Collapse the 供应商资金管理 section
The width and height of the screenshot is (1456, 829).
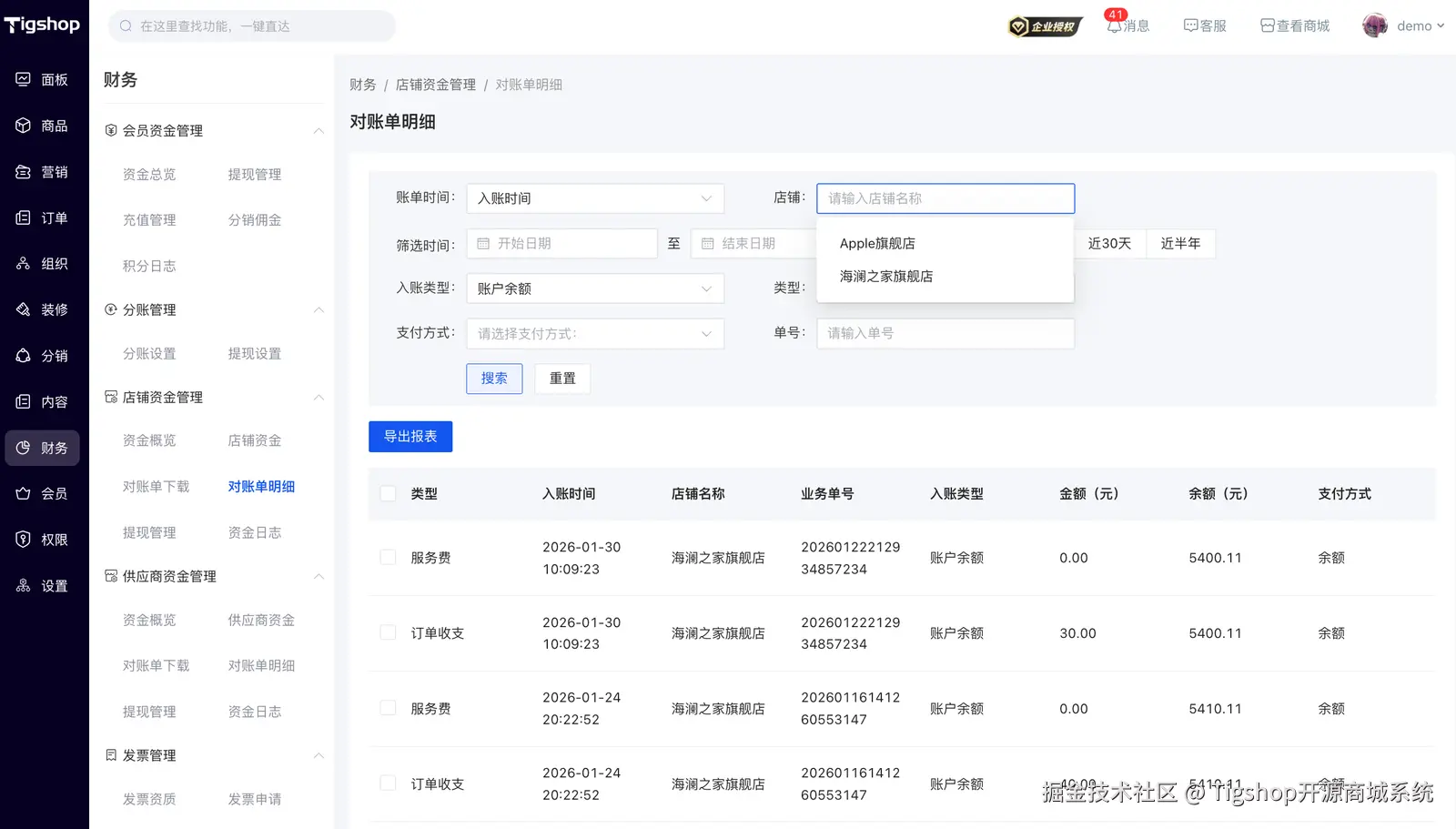318,577
